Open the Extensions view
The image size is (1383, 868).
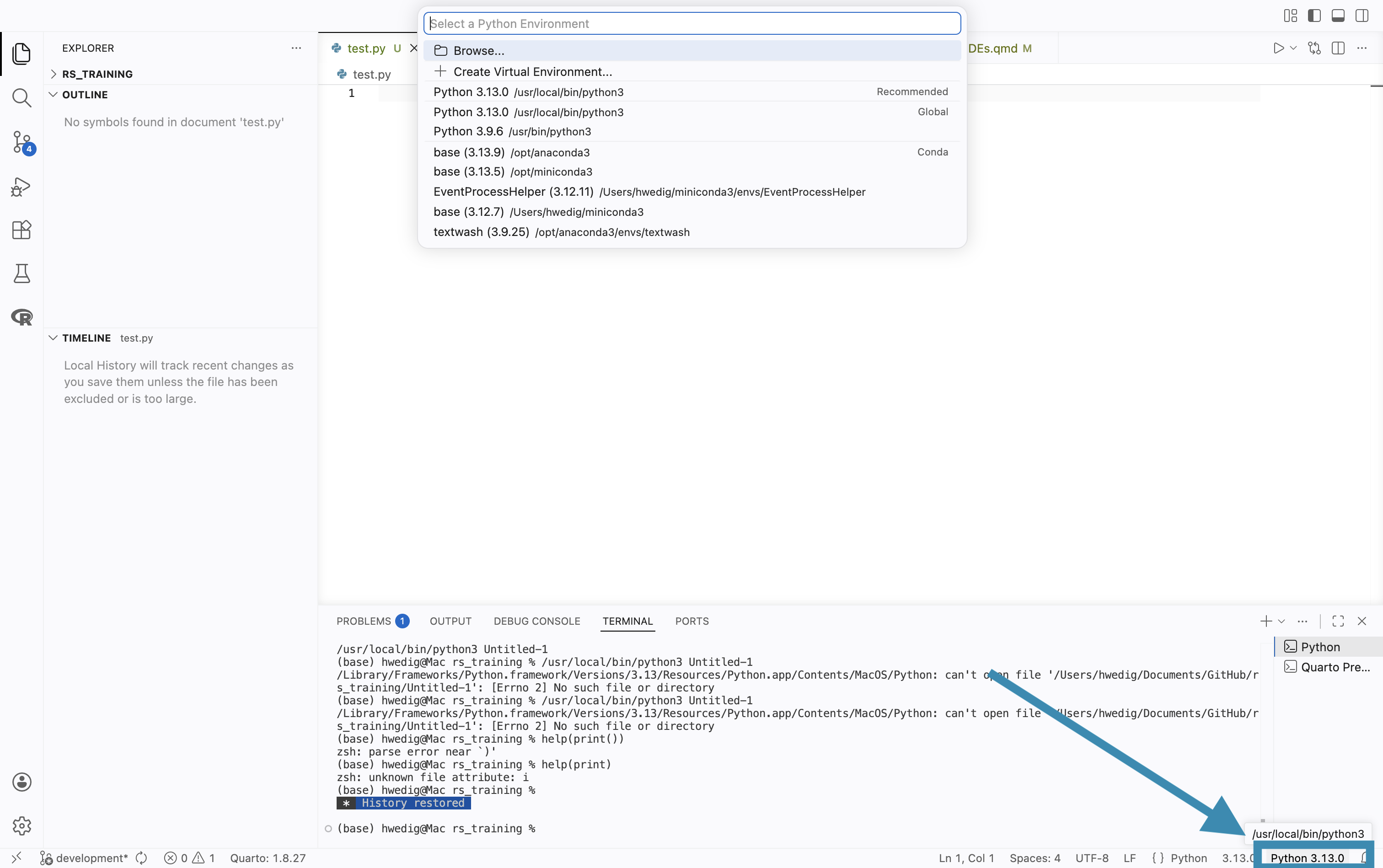pos(21,230)
